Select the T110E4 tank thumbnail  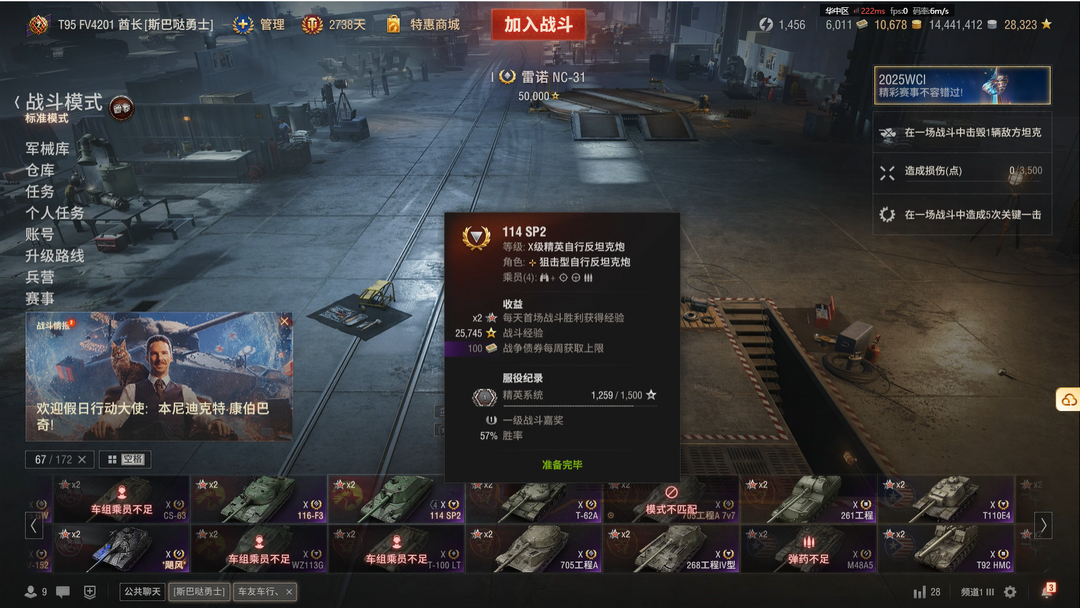pos(945,499)
